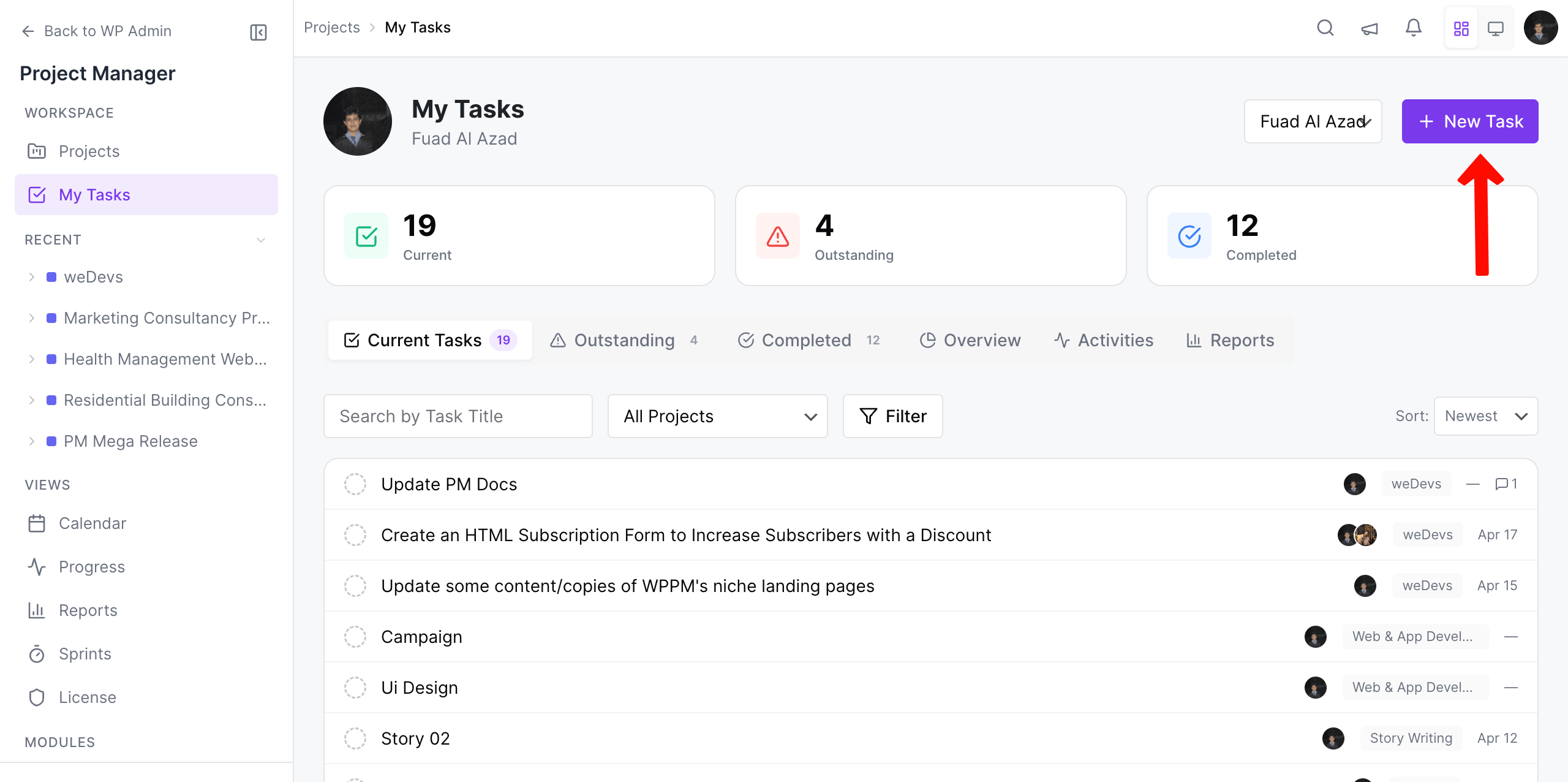The image size is (1568, 782).
Task: Click the Search by Task Title field
Action: point(458,416)
